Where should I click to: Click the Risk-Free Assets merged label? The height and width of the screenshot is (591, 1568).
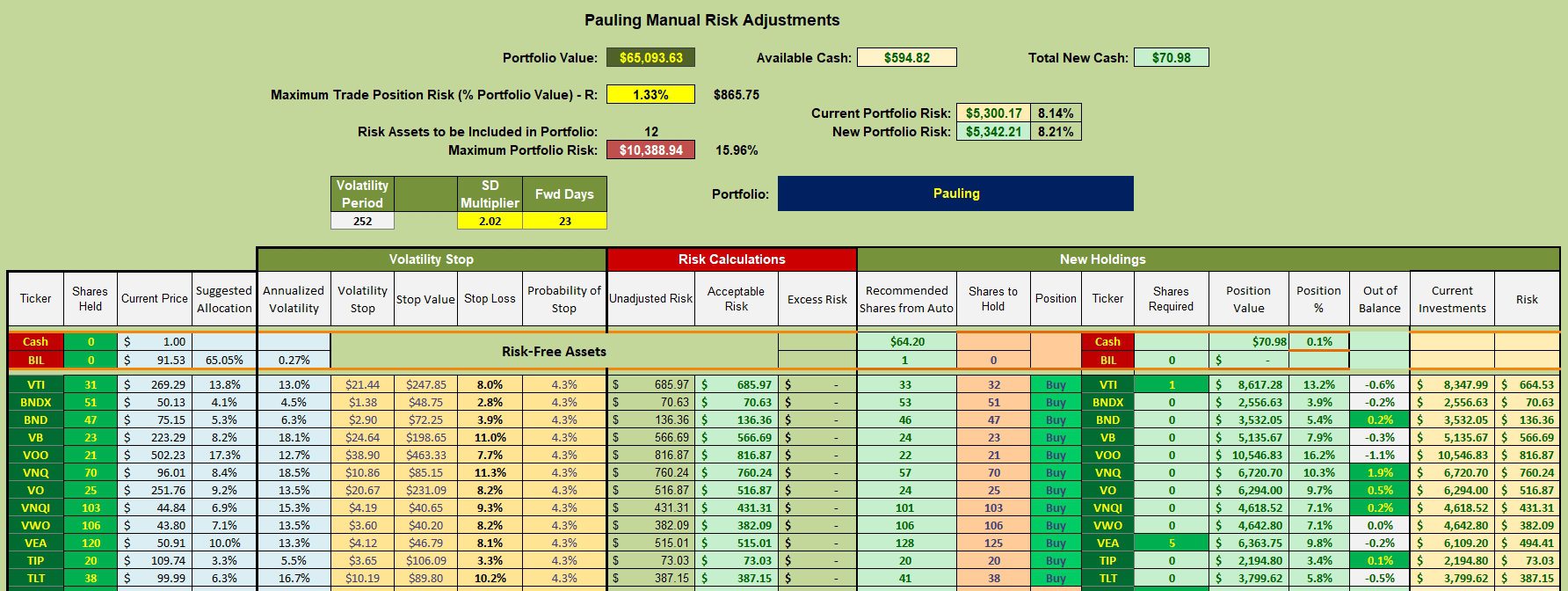click(554, 351)
